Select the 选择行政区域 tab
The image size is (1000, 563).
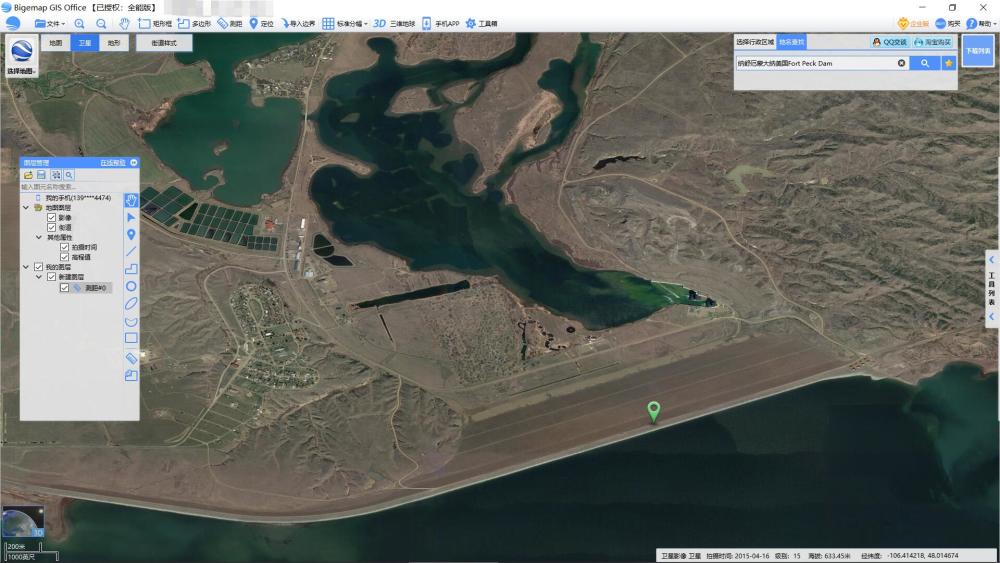coord(755,42)
